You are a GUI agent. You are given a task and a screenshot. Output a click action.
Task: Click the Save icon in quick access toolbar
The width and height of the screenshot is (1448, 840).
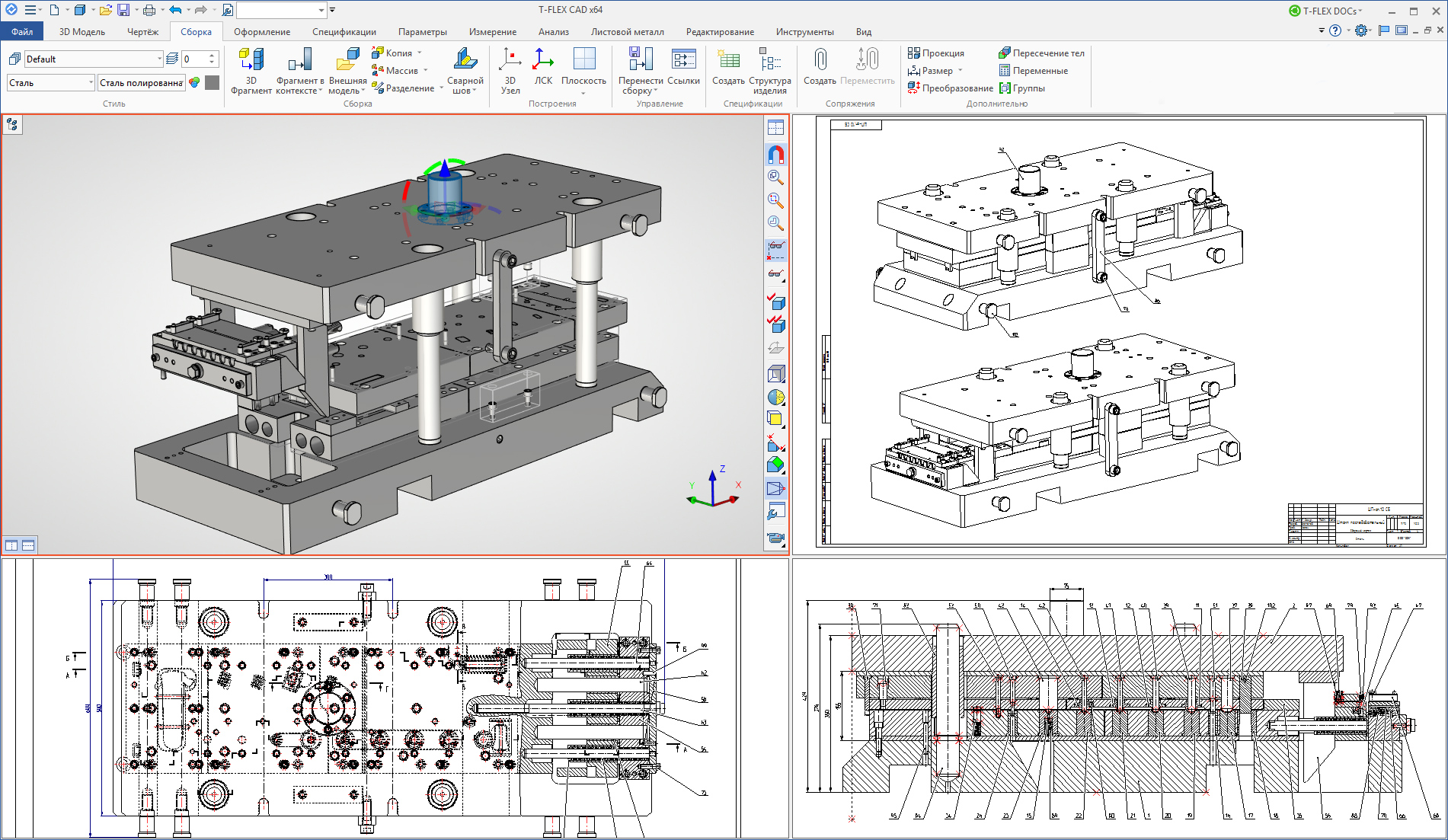[123, 10]
